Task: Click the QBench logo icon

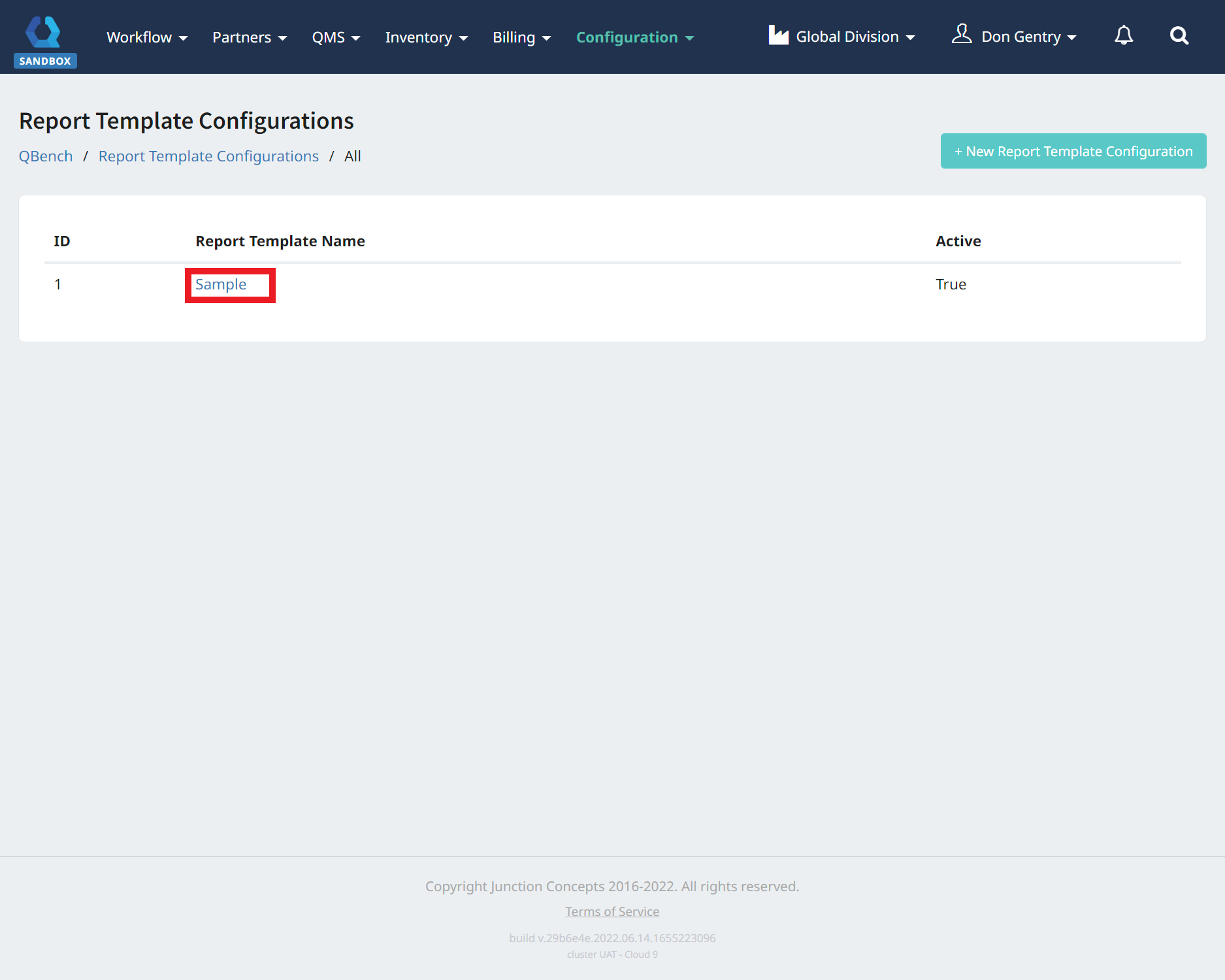Action: click(x=44, y=31)
